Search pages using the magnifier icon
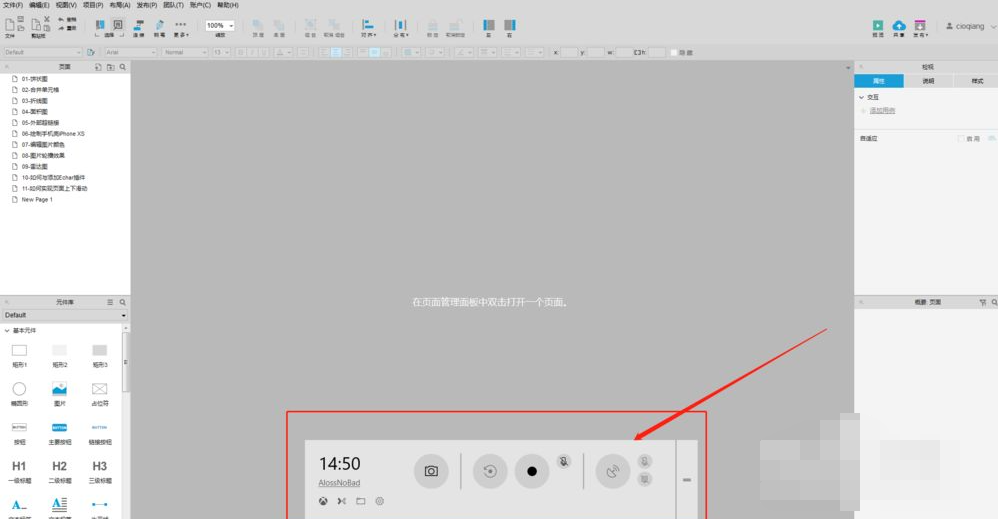 coord(123,67)
